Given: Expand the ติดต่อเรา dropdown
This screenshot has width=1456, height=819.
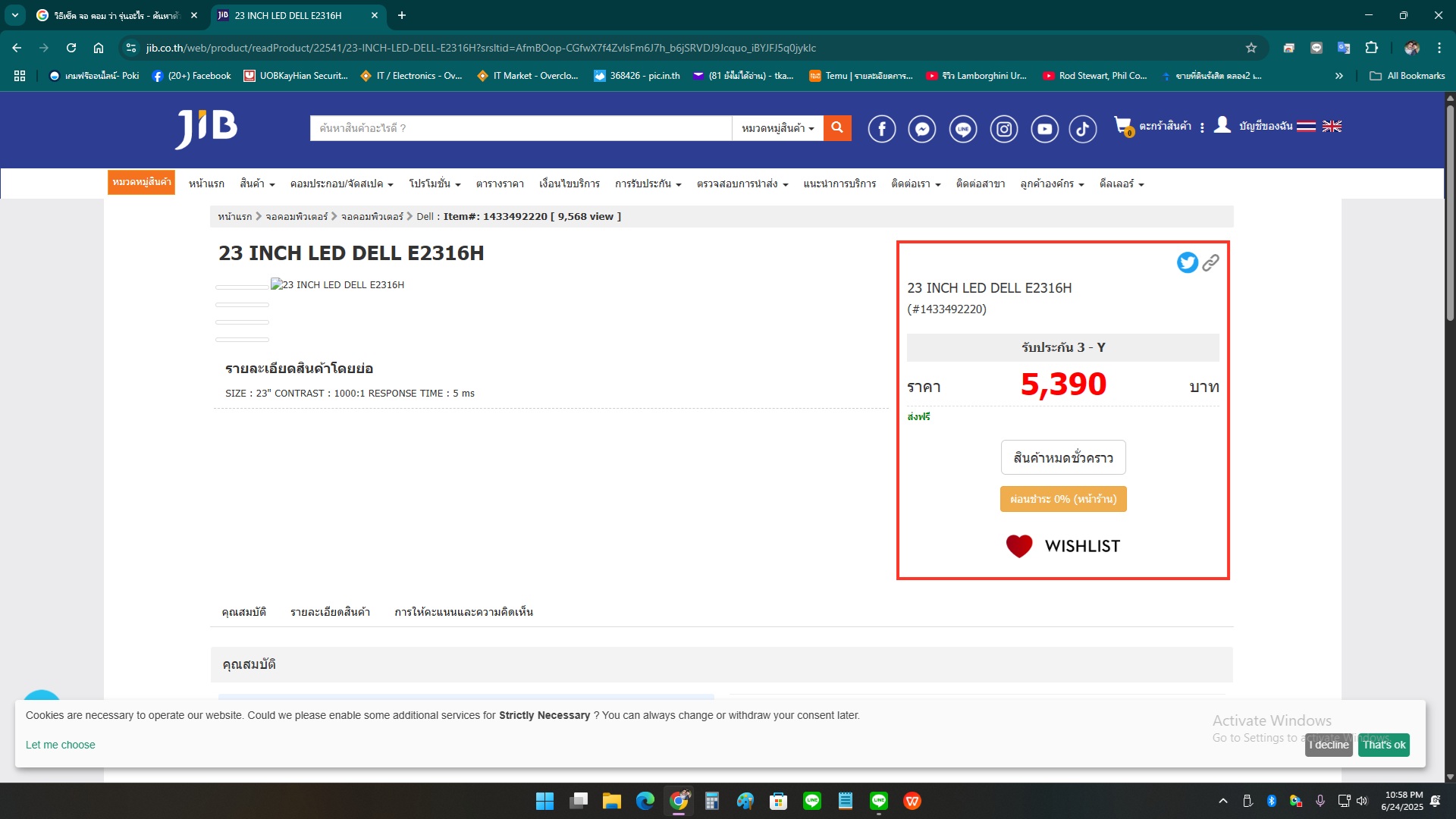Looking at the screenshot, I should 915,184.
